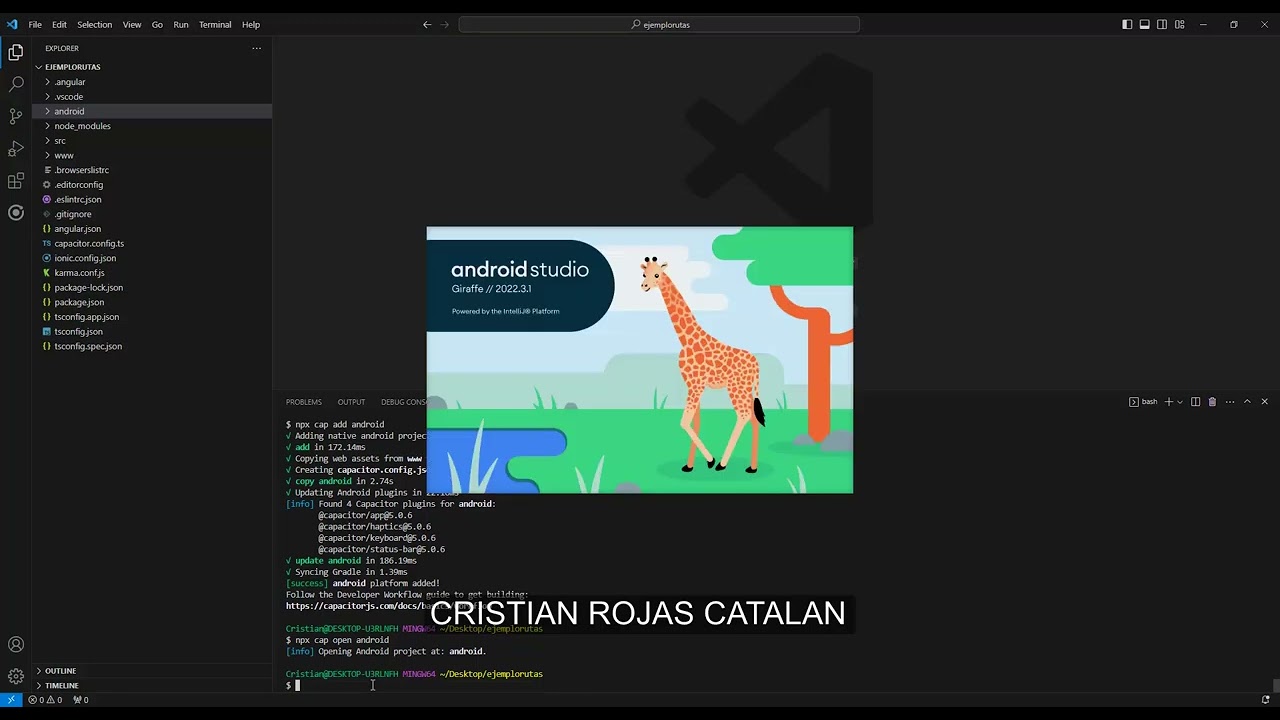Click the Explorer more actions ellipsis
The image size is (1280, 720).
(256, 48)
